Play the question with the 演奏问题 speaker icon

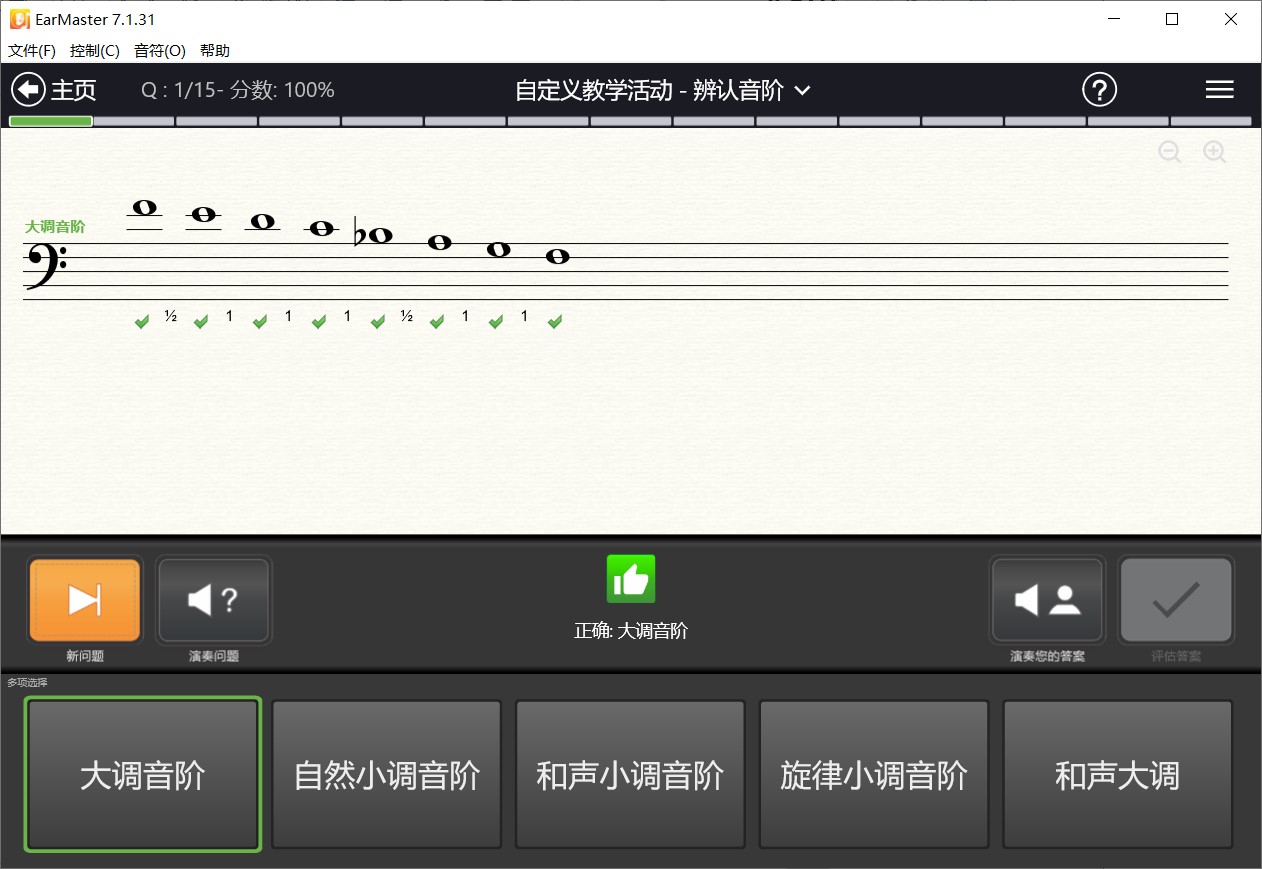(213, 600)
